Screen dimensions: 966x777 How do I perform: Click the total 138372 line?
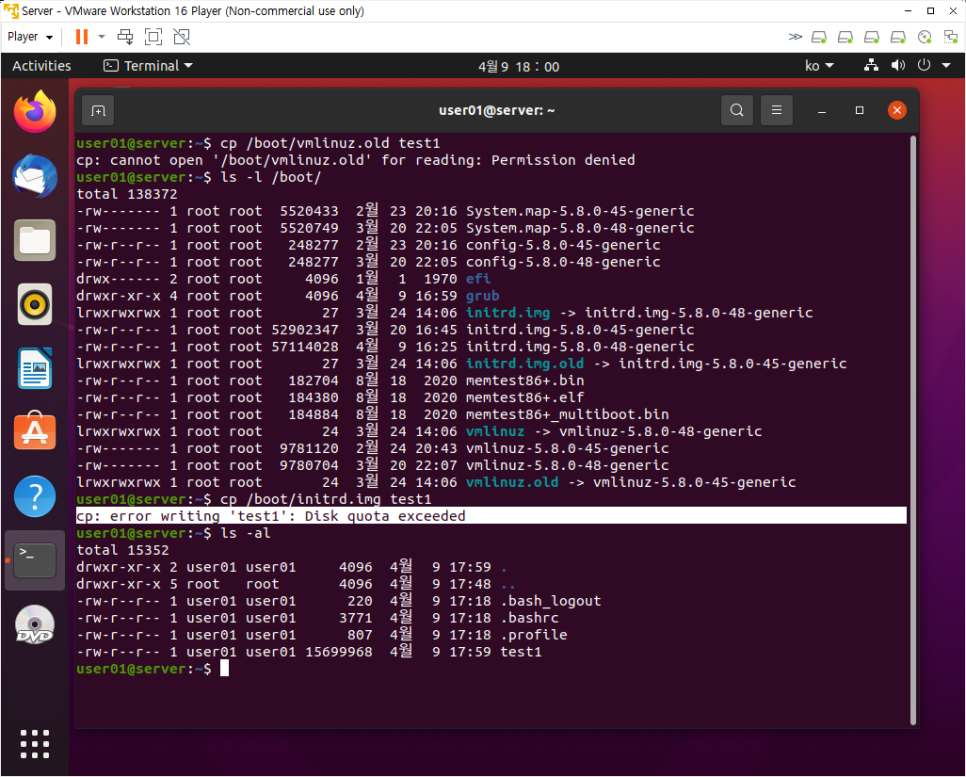127,195
